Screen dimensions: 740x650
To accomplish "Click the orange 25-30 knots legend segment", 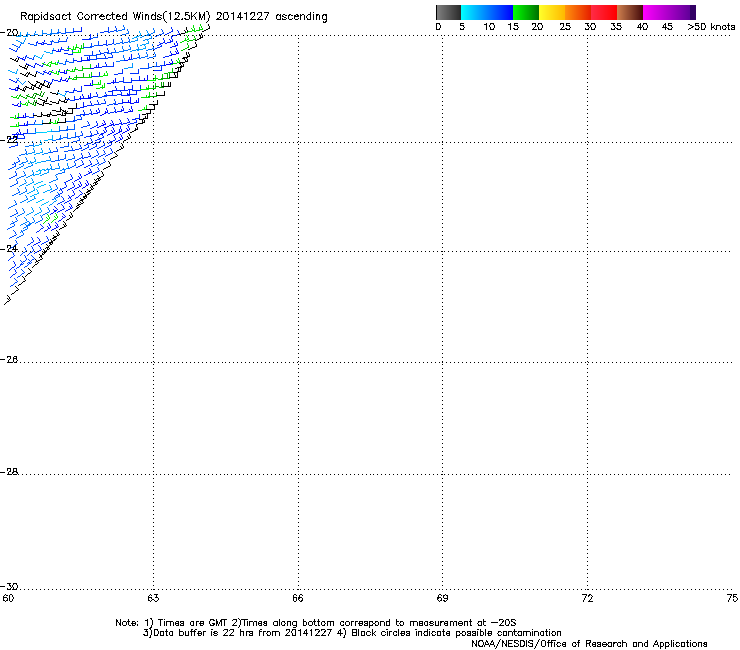I will 578,12.
